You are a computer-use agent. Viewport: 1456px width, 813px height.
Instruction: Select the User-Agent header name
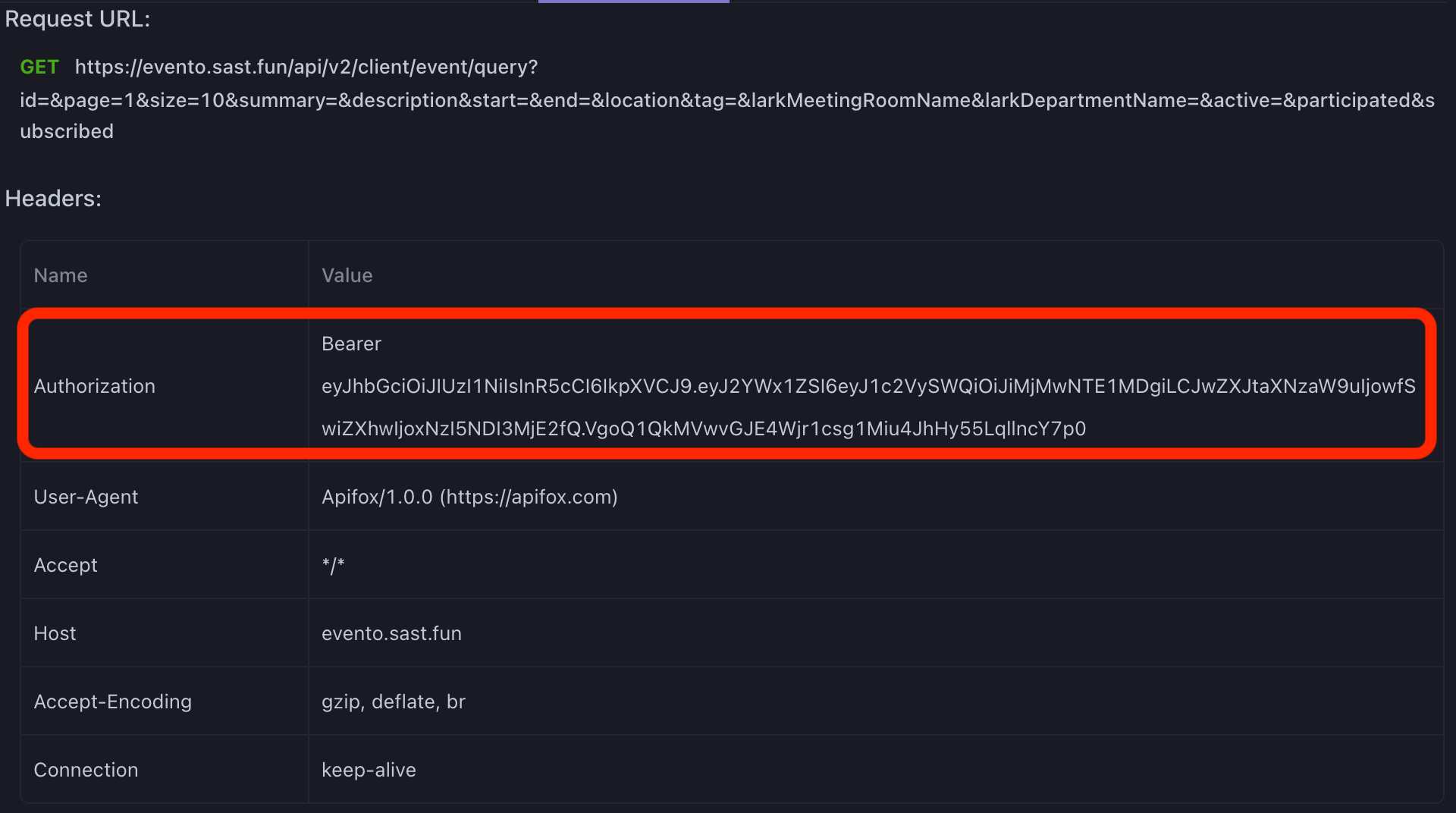[86, 497]
